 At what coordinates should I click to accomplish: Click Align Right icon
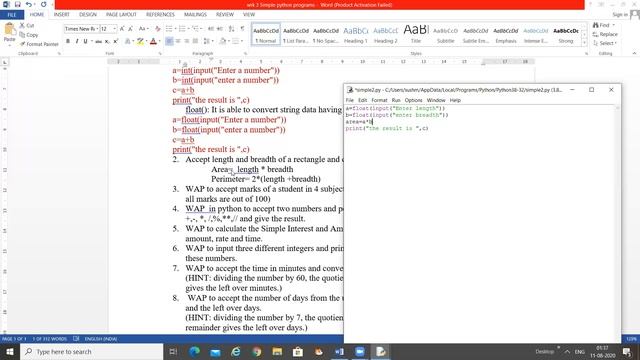point(187,41)
